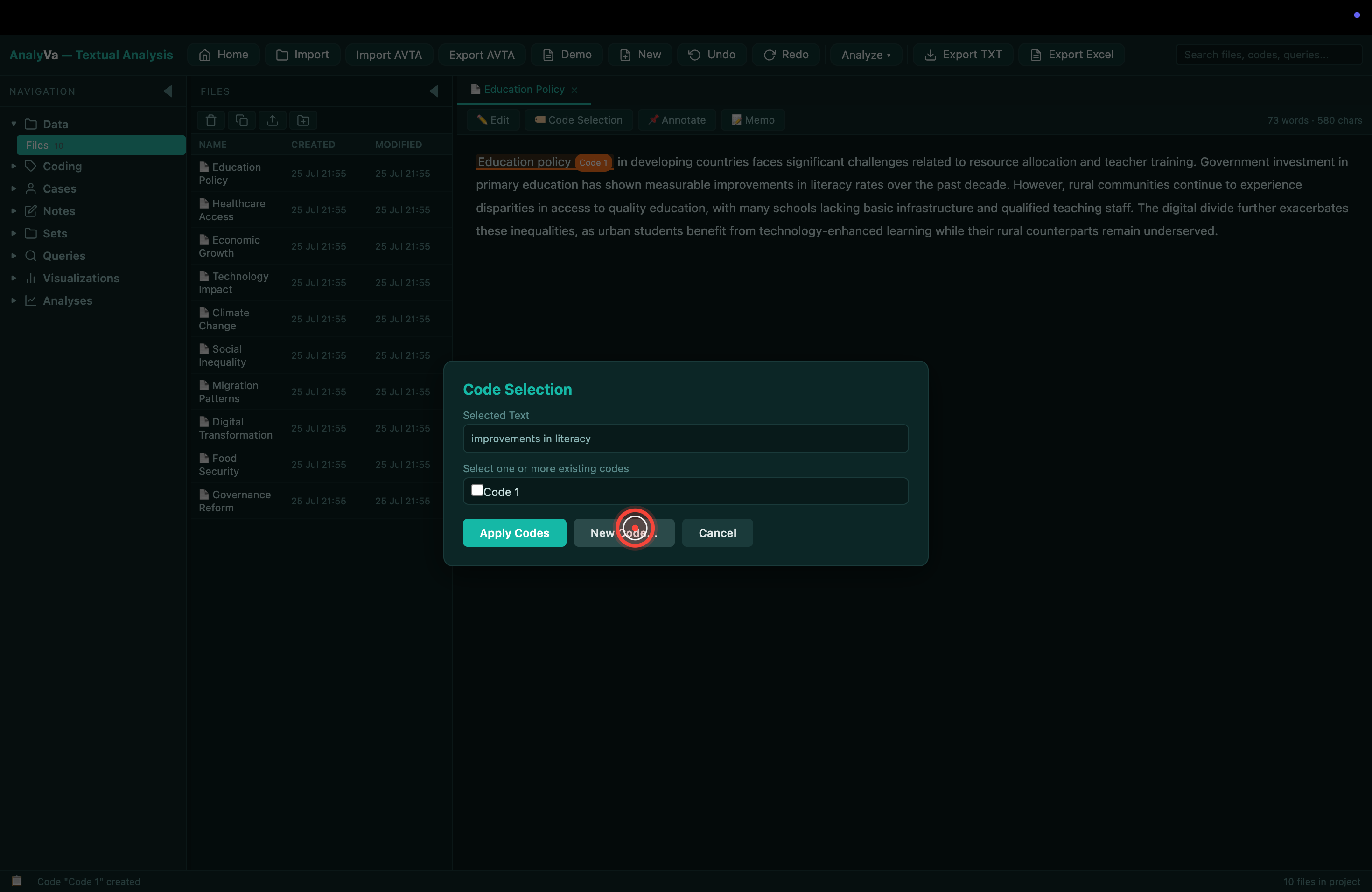The width and height of the screenshot is (1372, 892).
Task: Click the Annotate pin button
Action: pos(677,120)
